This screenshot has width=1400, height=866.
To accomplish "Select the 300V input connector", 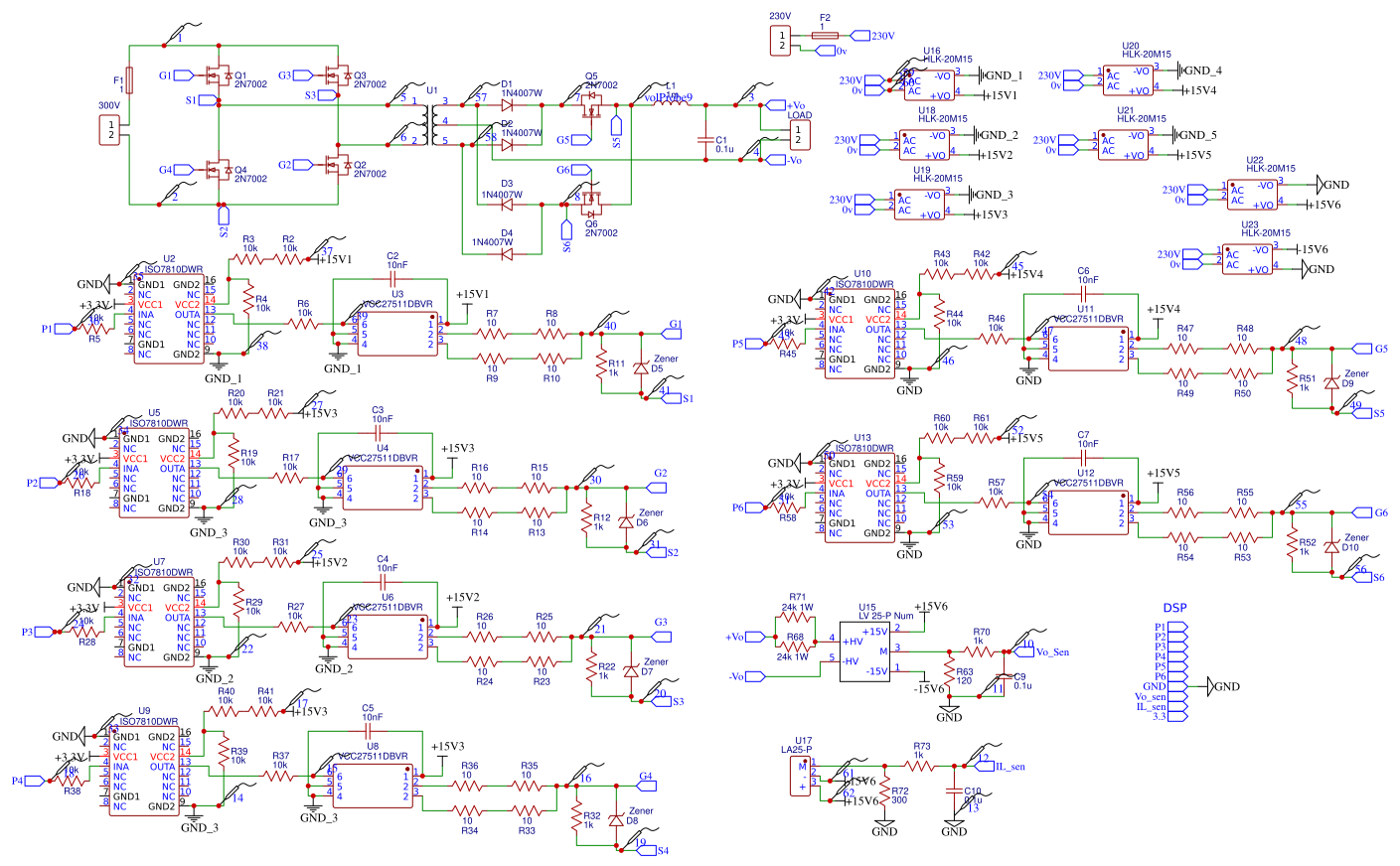I will click(111, 129).
